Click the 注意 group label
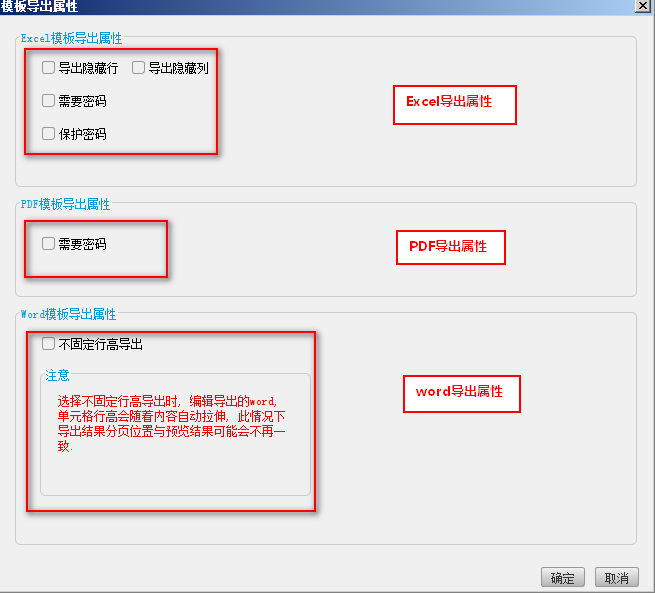The height and width of the screenshot is (593, 655). [57, 375]
